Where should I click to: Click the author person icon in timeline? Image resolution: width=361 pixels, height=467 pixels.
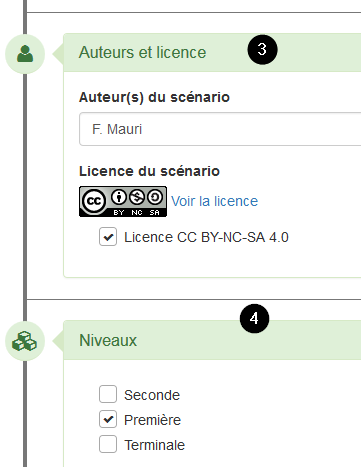25,54
